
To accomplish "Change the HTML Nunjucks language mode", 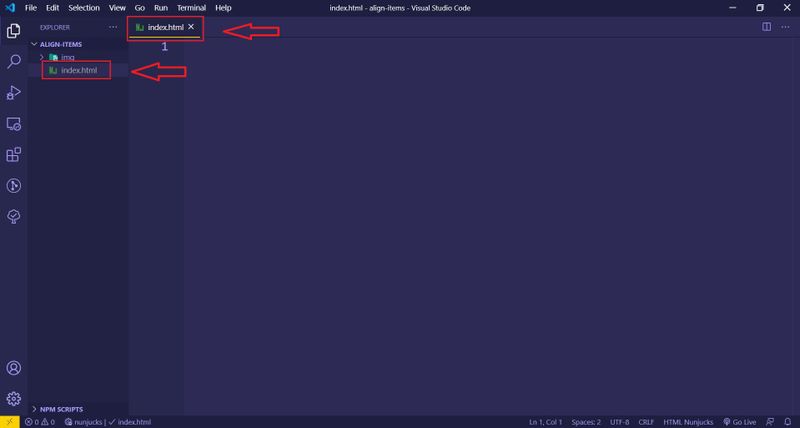I will (689, 422).
